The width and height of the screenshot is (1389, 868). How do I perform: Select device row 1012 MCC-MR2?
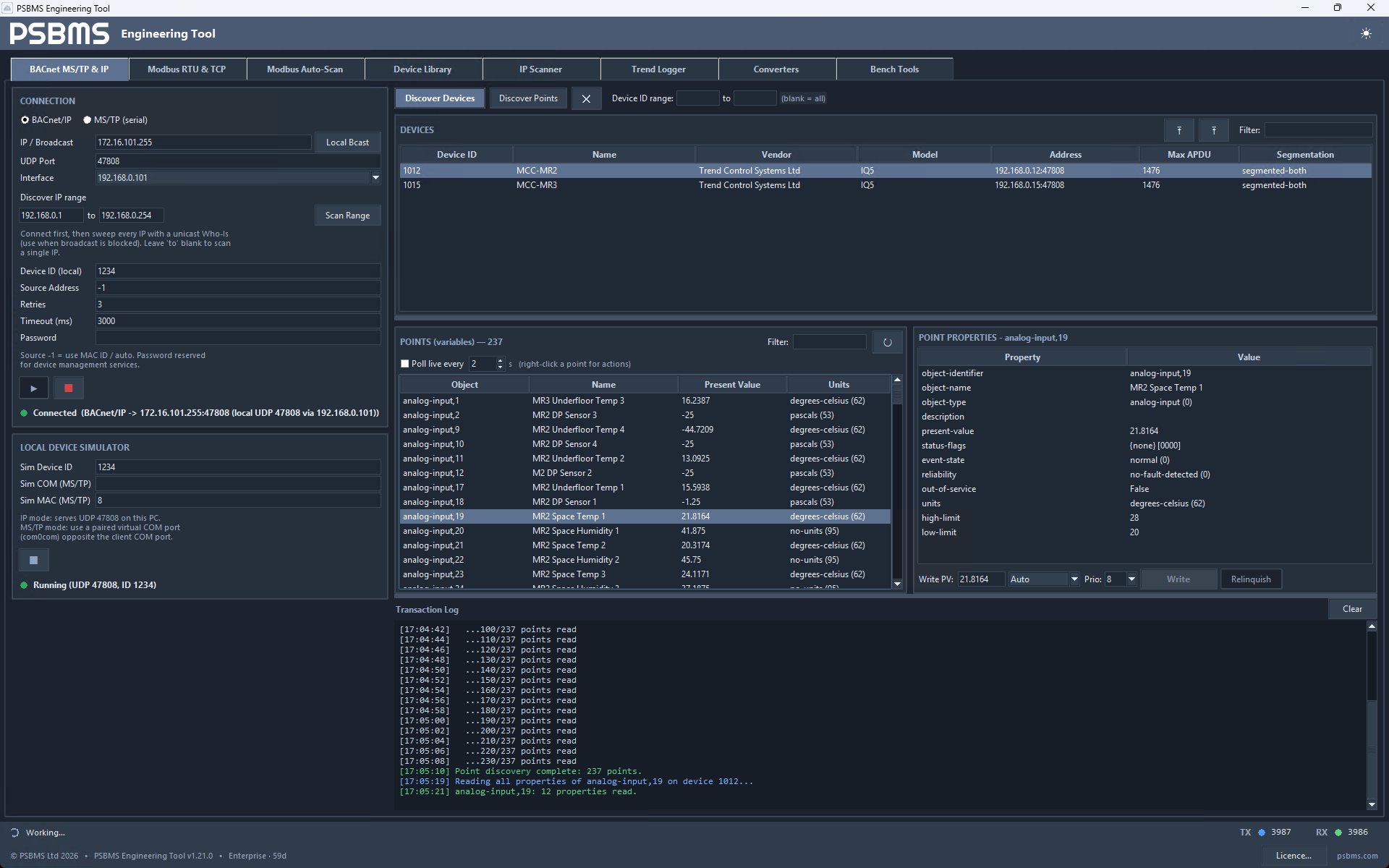[x=885, y=171]
